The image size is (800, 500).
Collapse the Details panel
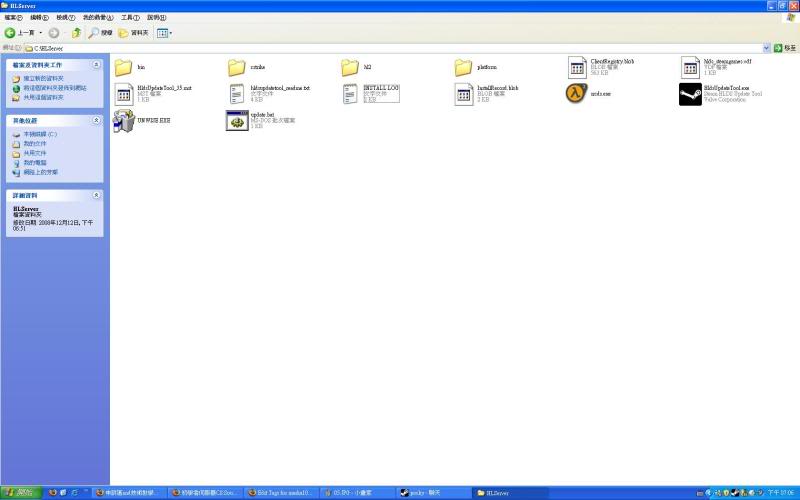(x=96, y=195)
